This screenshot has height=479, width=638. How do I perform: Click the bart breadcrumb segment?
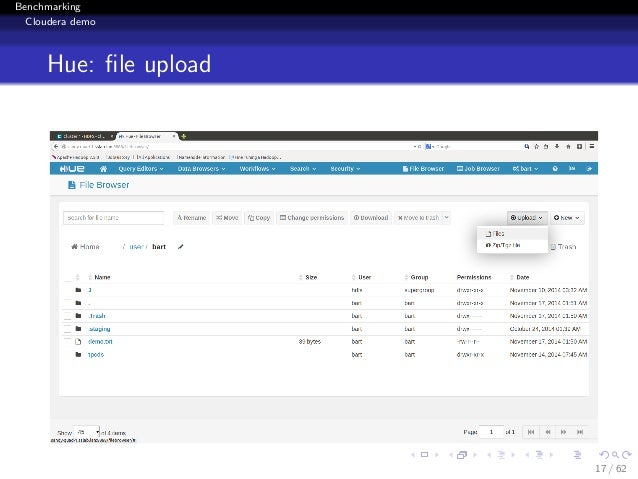pyautogui.click(x=159, y=247)
